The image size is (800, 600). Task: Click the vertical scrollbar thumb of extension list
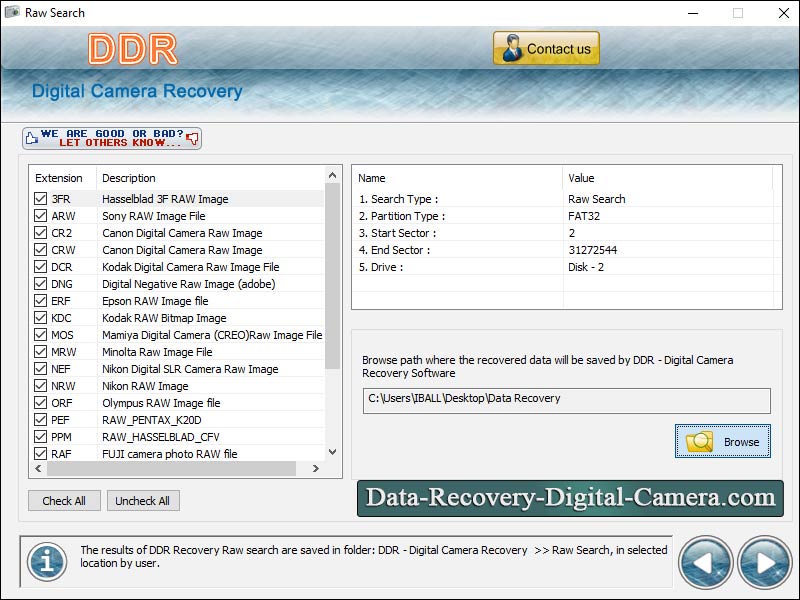333,276
